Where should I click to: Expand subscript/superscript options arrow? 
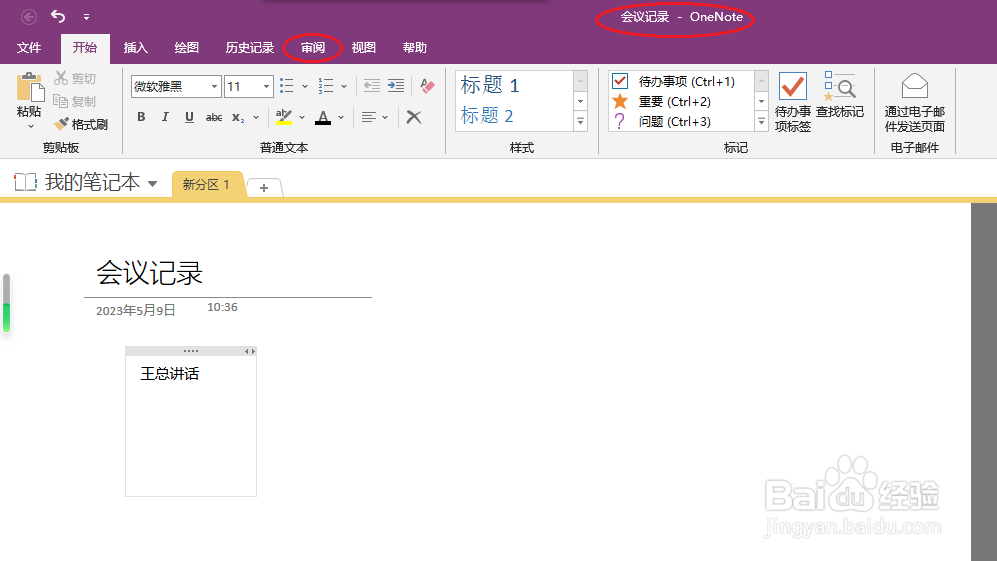point(256,118)
